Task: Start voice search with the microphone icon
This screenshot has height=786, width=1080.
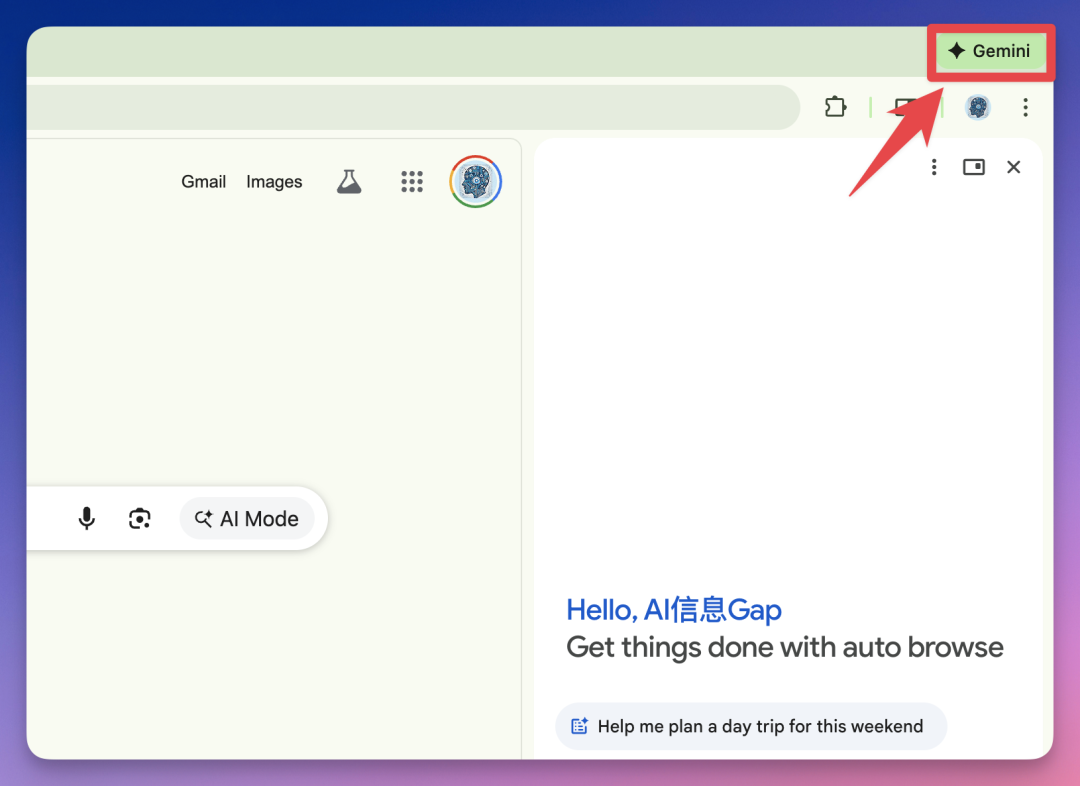Action: click(86, 518)
